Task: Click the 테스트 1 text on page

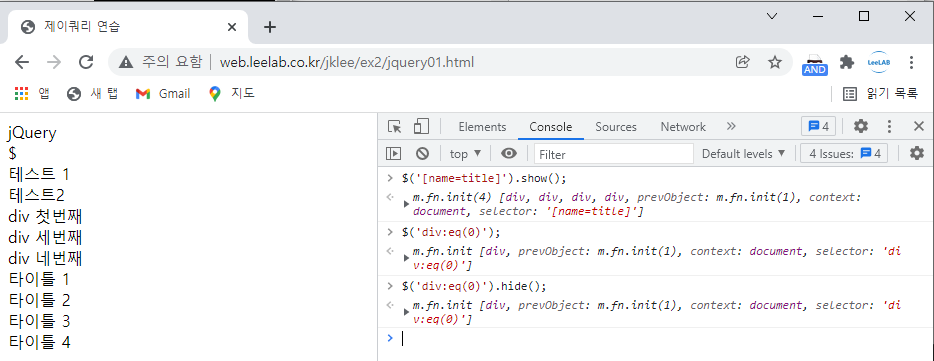Action: (x=39, y=175)
